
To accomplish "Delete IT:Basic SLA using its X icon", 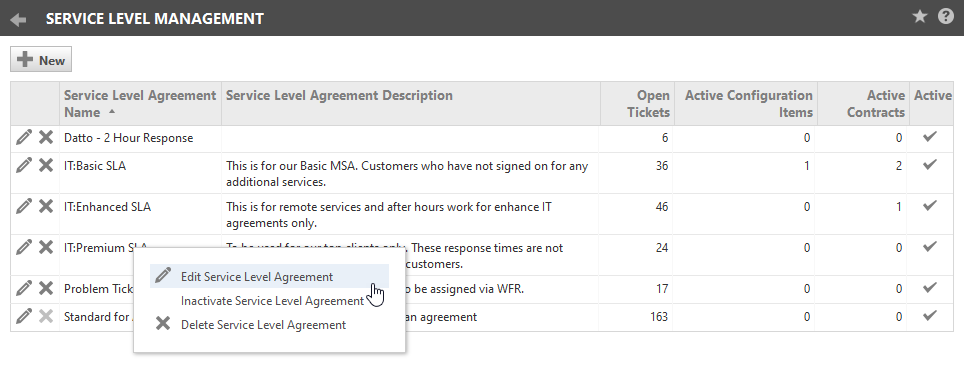I will (46, 165).
